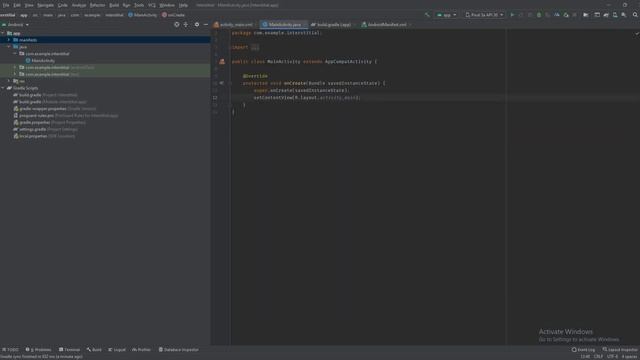Open the Event Log panel

pyautogui.click(x=584, y=350)
